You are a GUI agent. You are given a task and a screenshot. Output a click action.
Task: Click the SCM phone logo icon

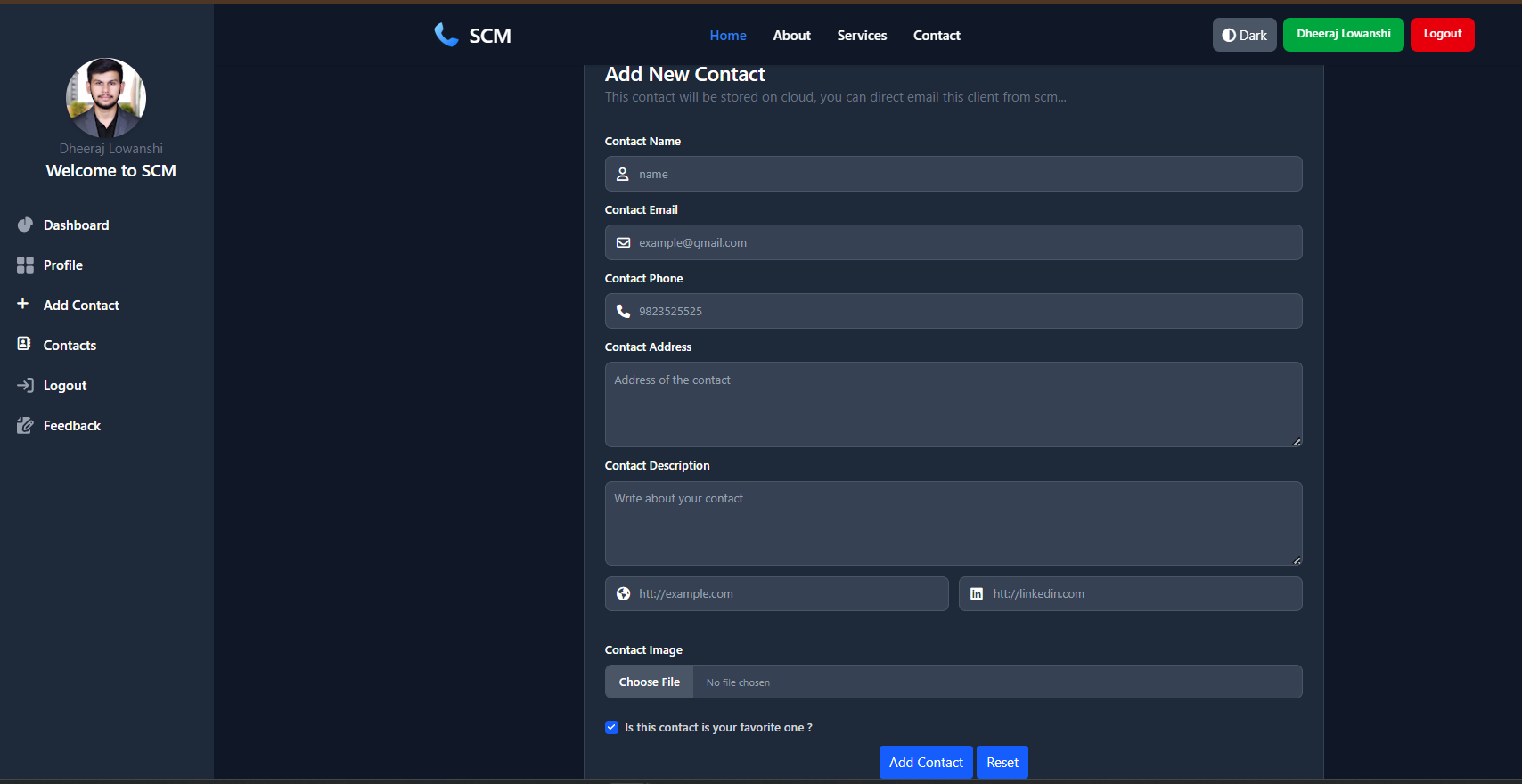[446, 35]
